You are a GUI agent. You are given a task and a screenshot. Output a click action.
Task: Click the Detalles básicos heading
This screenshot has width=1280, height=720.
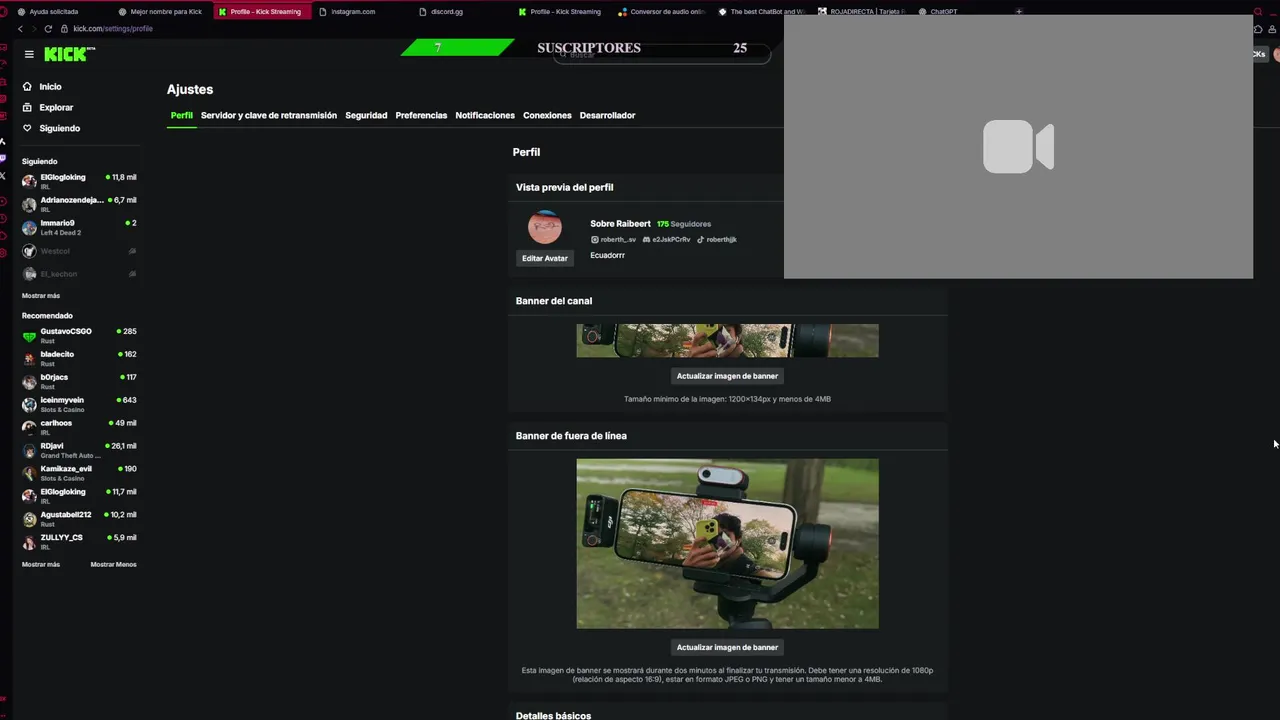[553, 715]
